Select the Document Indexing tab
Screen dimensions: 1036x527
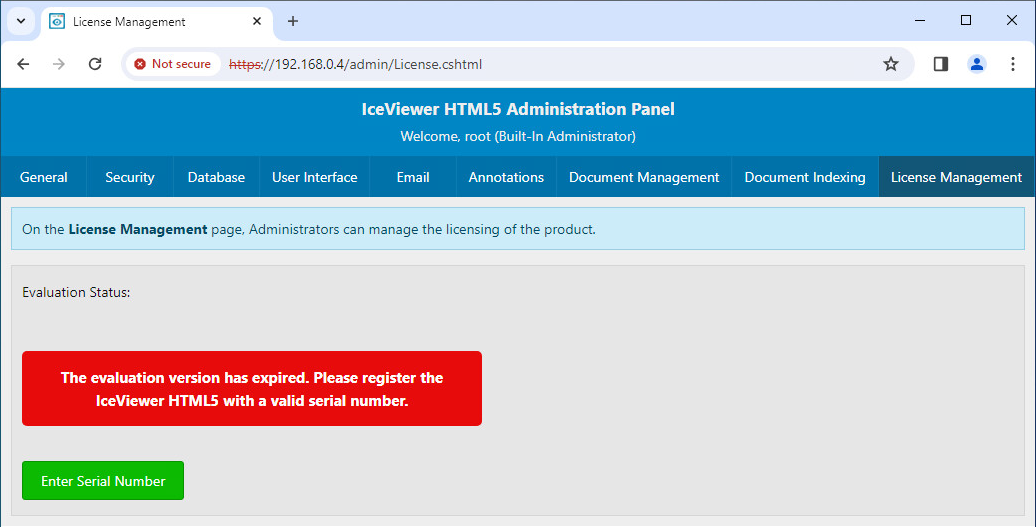click(x=805, y=177)
